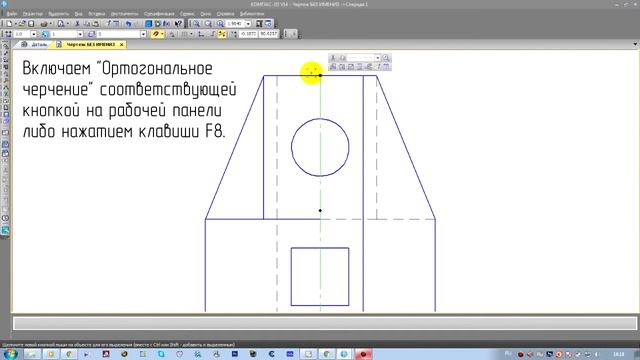
Task: Open the snap options dropdown arrow
Action: [162, 34]
